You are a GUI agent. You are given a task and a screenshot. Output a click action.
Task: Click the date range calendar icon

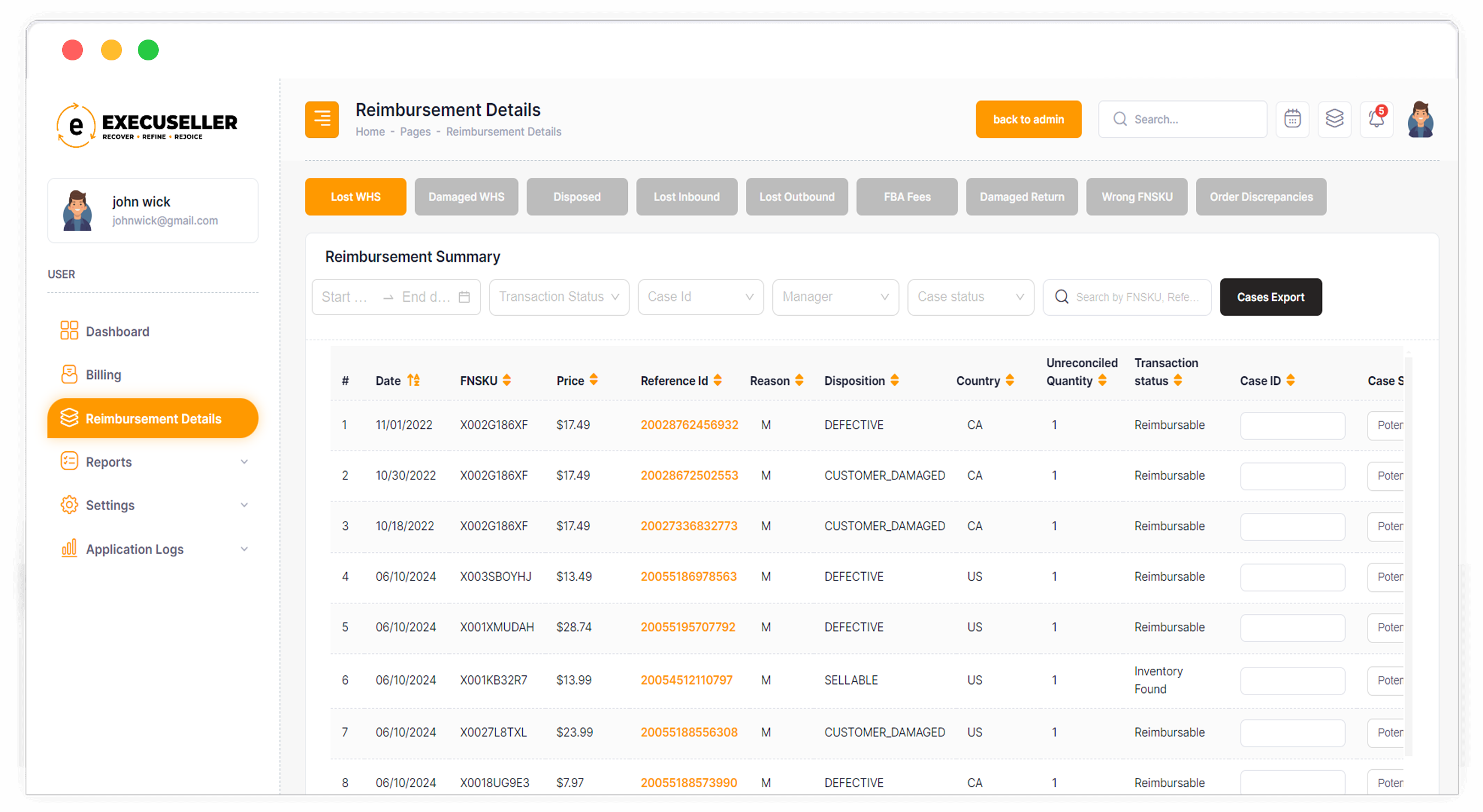tap(464, 297)
